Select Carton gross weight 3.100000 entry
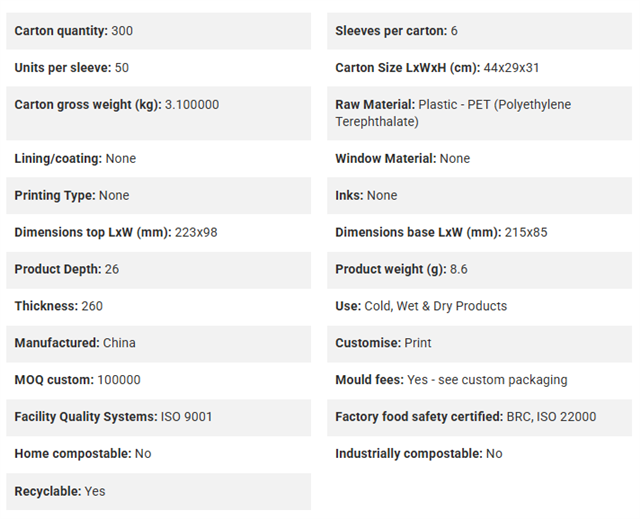Viewport: 640px width, 519px height. [158, 113]
